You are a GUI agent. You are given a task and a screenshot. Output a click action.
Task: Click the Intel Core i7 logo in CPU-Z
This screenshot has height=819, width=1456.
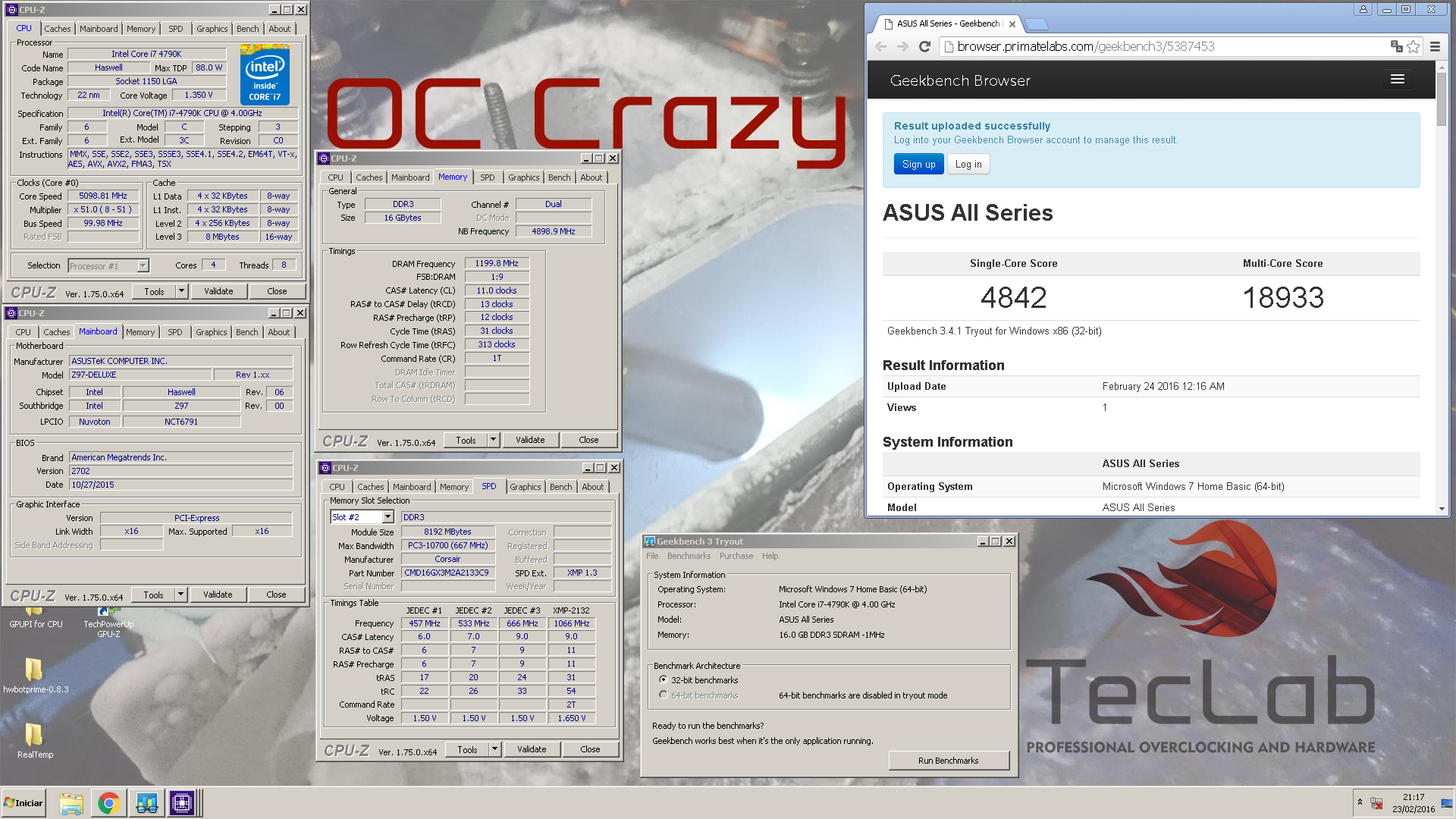click(x=265, y=74)
